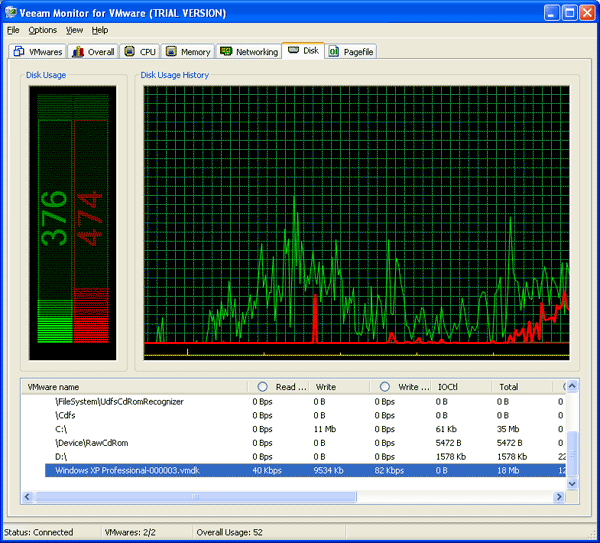Select Windows XP Professional-000003.vmdk row
The width and height of the screenshot is (600, 543).
(x=305, y=471)
